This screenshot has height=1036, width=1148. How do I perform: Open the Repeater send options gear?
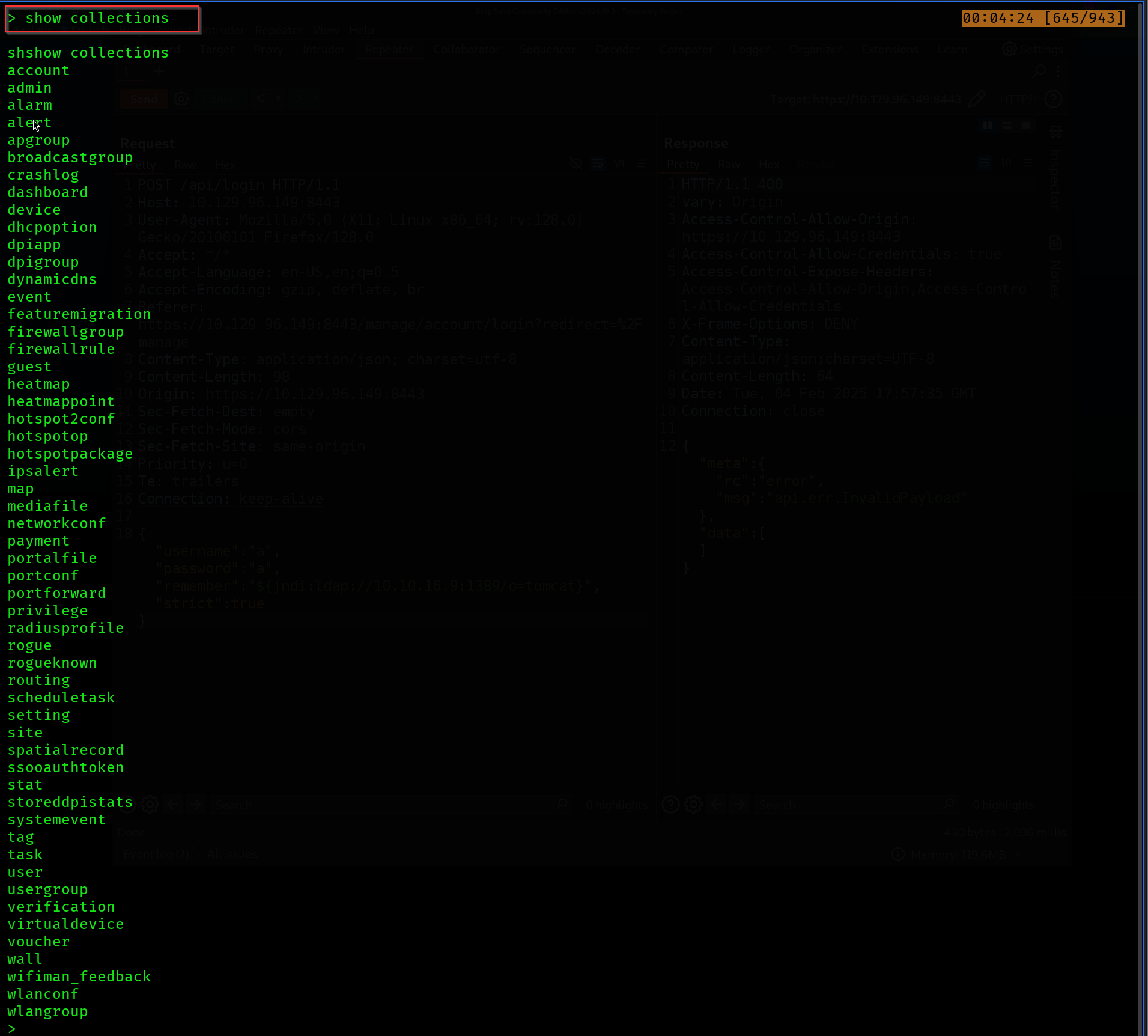(181, 99)
